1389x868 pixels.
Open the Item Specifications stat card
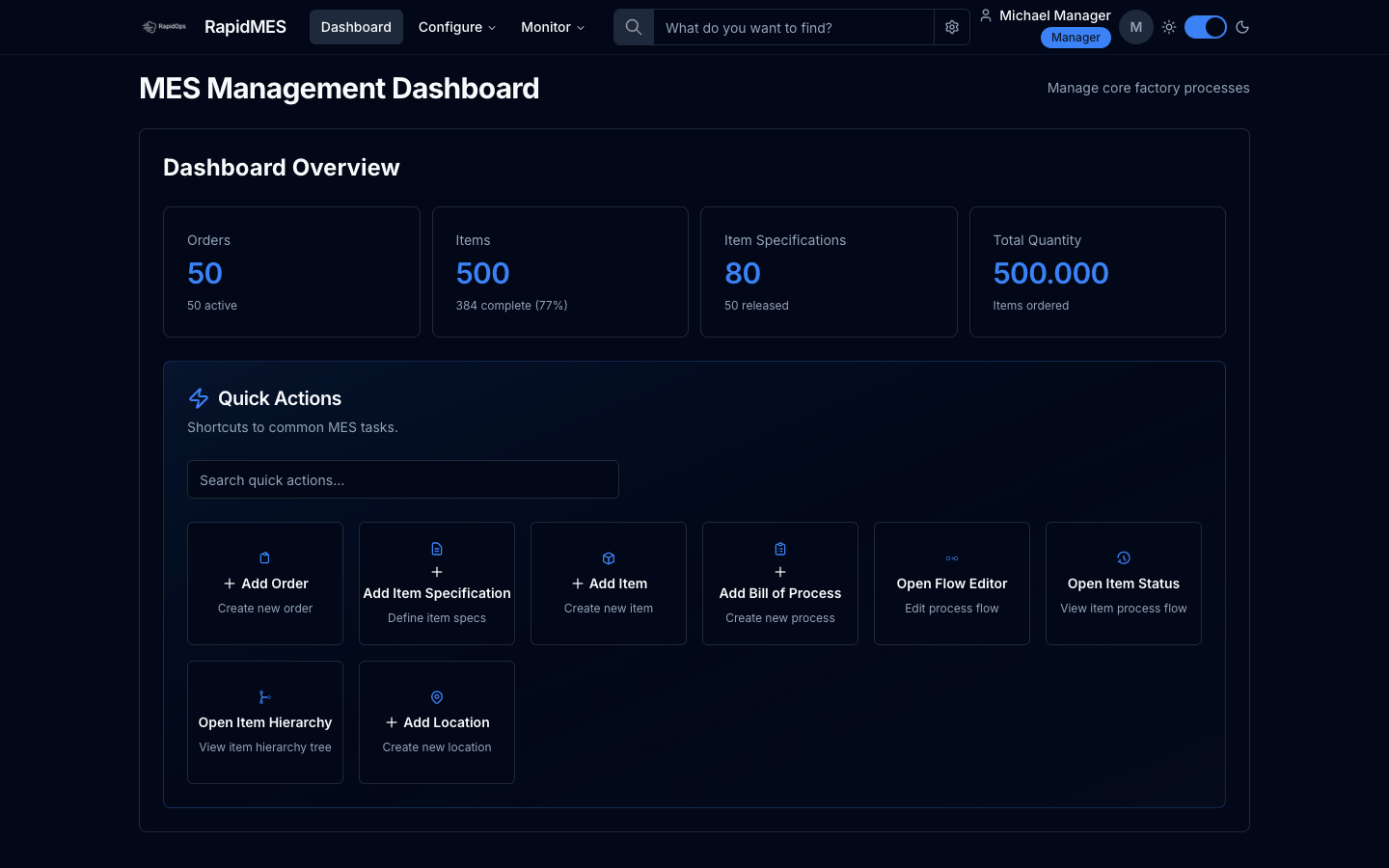(829, 272)
